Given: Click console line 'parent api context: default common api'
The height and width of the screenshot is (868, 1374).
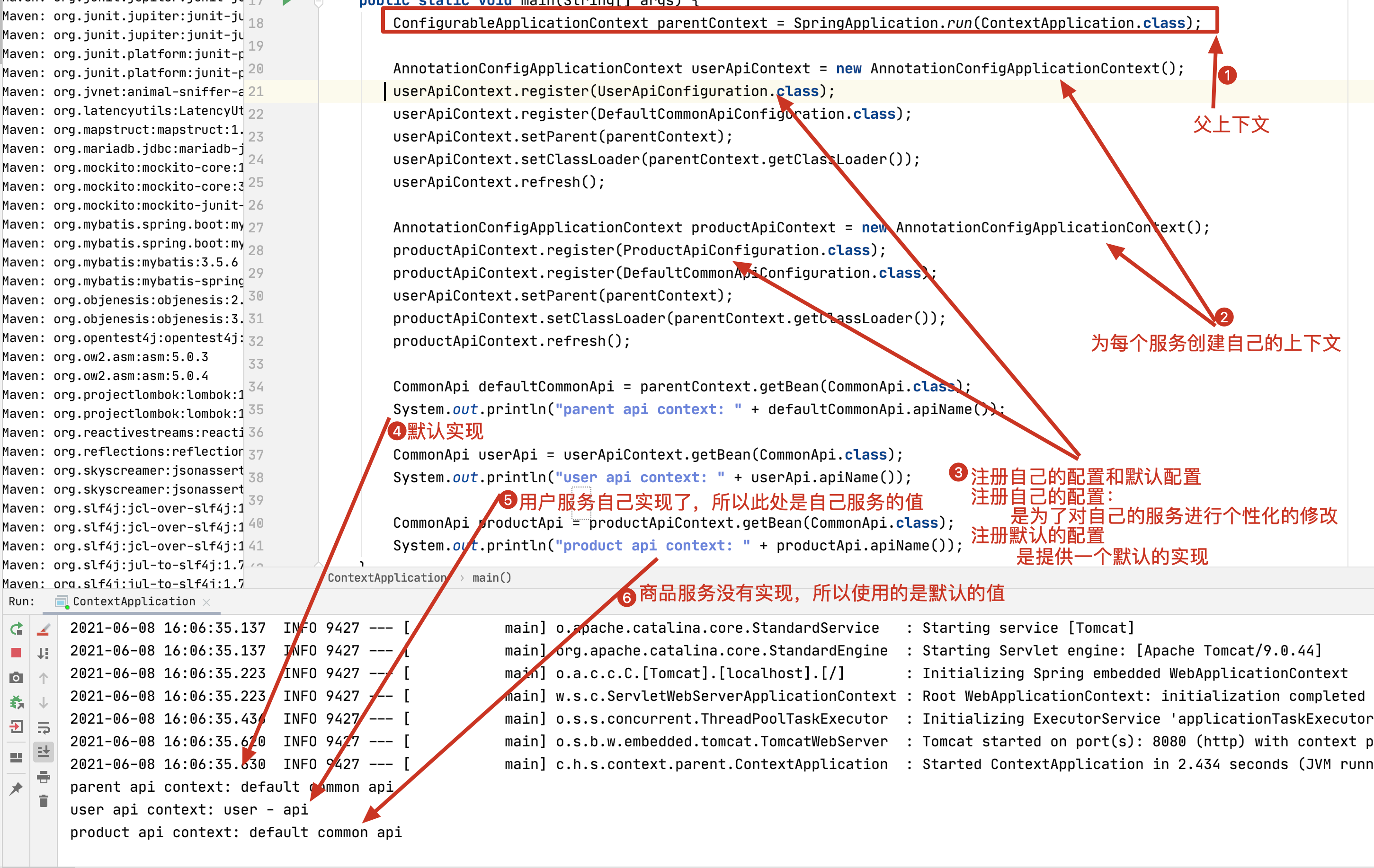Looking at the screenshot, I should click(232, 787).
